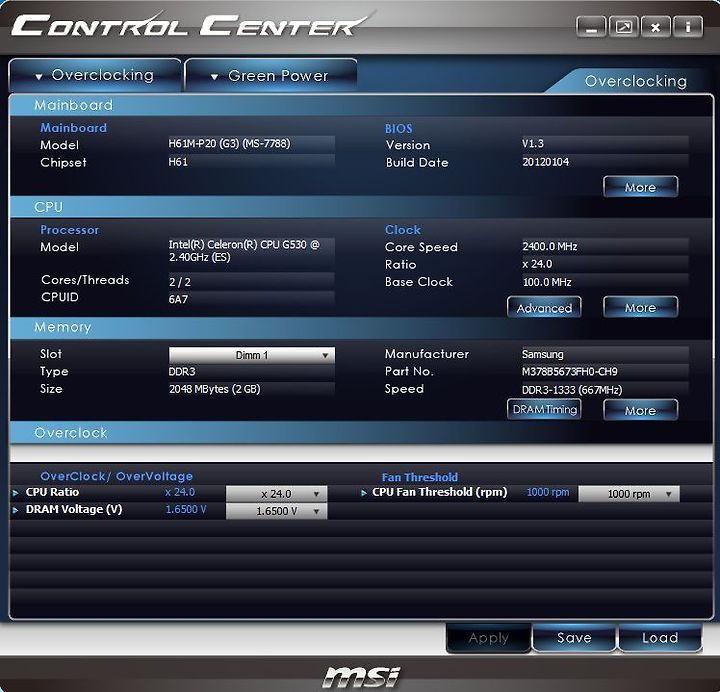Click memory speed DDR3-1333 (667MHz)
720x692 pixels.
[x=572, y=390]
